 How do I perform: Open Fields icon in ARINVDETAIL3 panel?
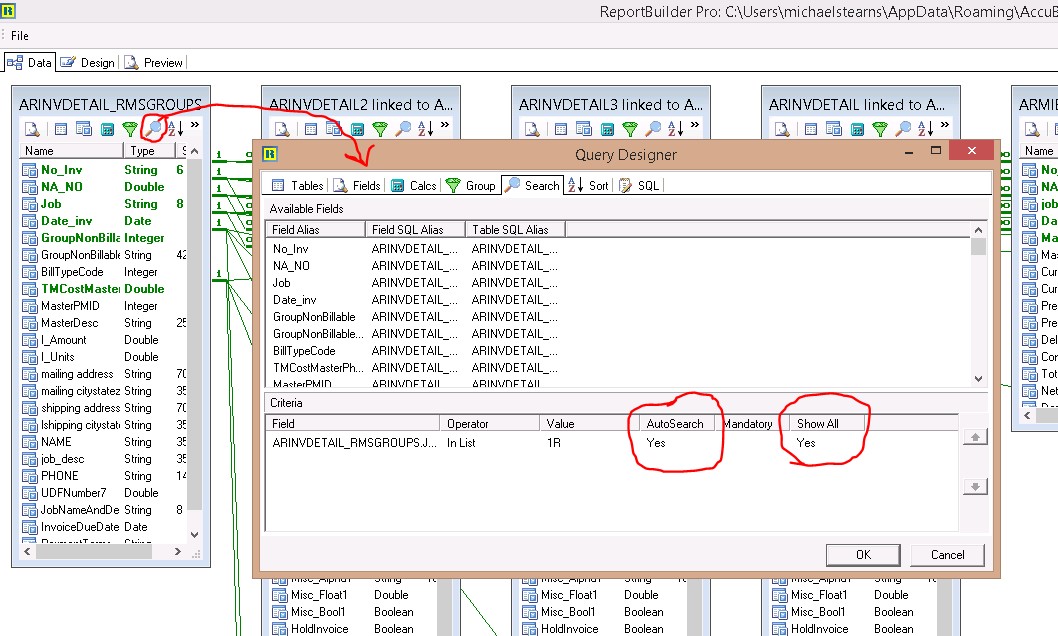(x=584, y=128)
